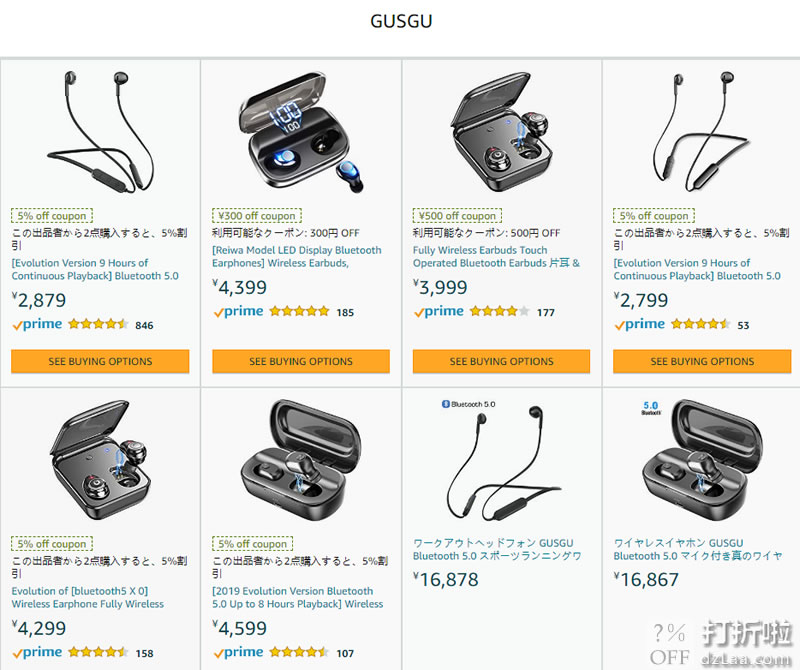Image resolution: width=800 pixels, height=670 pixels.
Task: Click See Buying Options for ¥2,799 earphones
Action: (702, 361)
